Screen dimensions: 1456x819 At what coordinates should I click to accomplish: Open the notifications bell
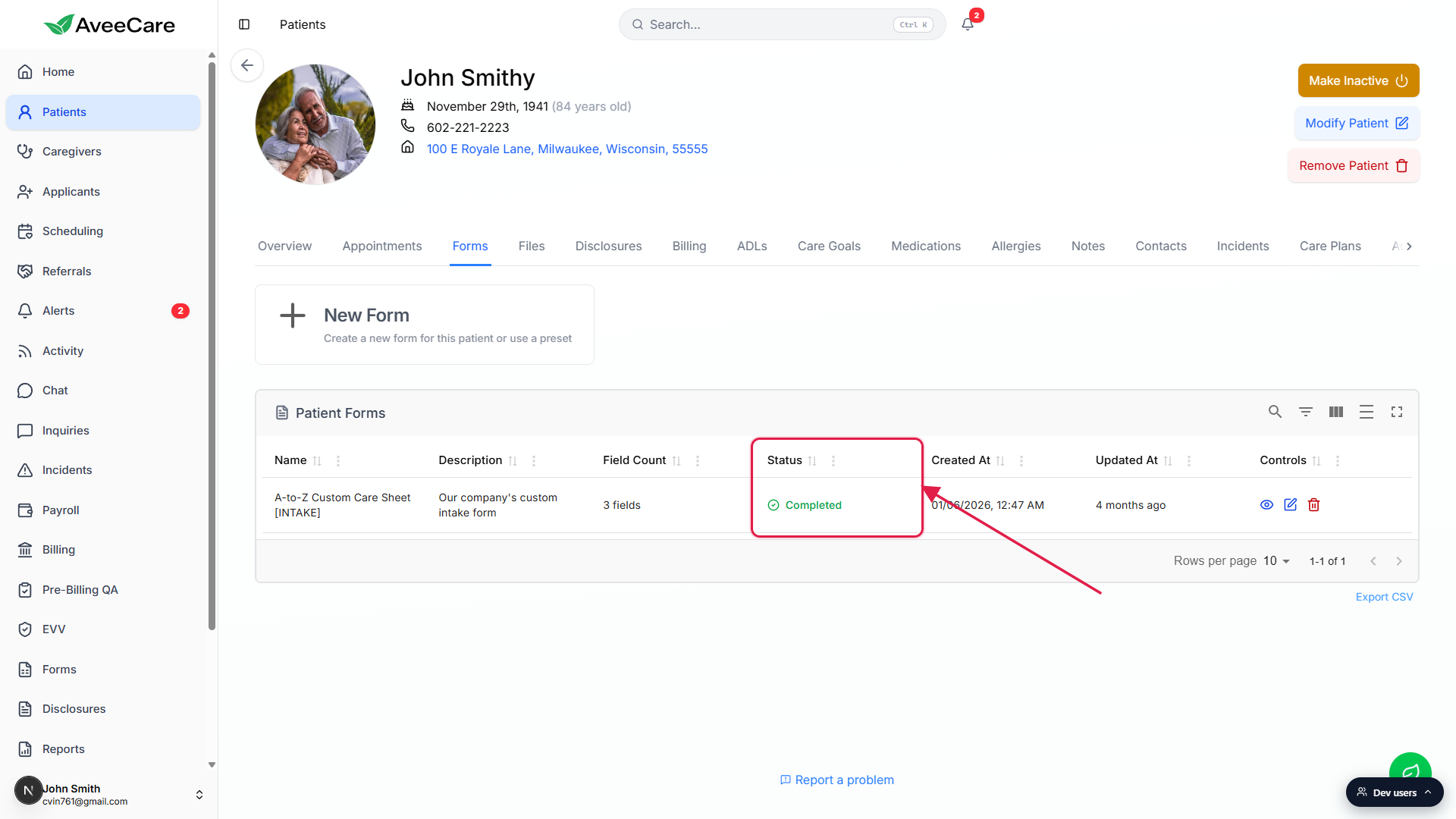[x=968, y=24]
